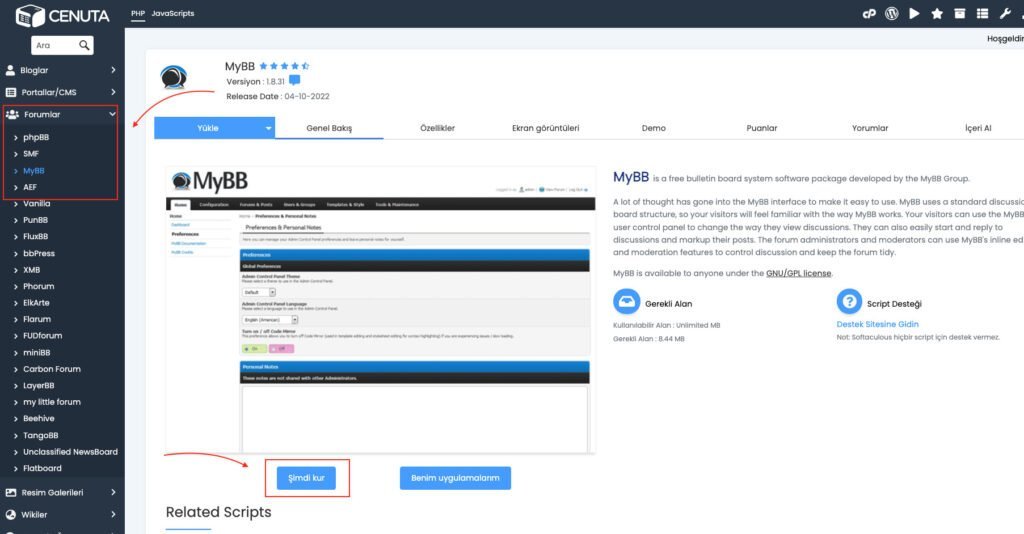Screen dimensions: 1024x534
Task: Select Phorum in the forum list
Action: [x=39, y=286]
